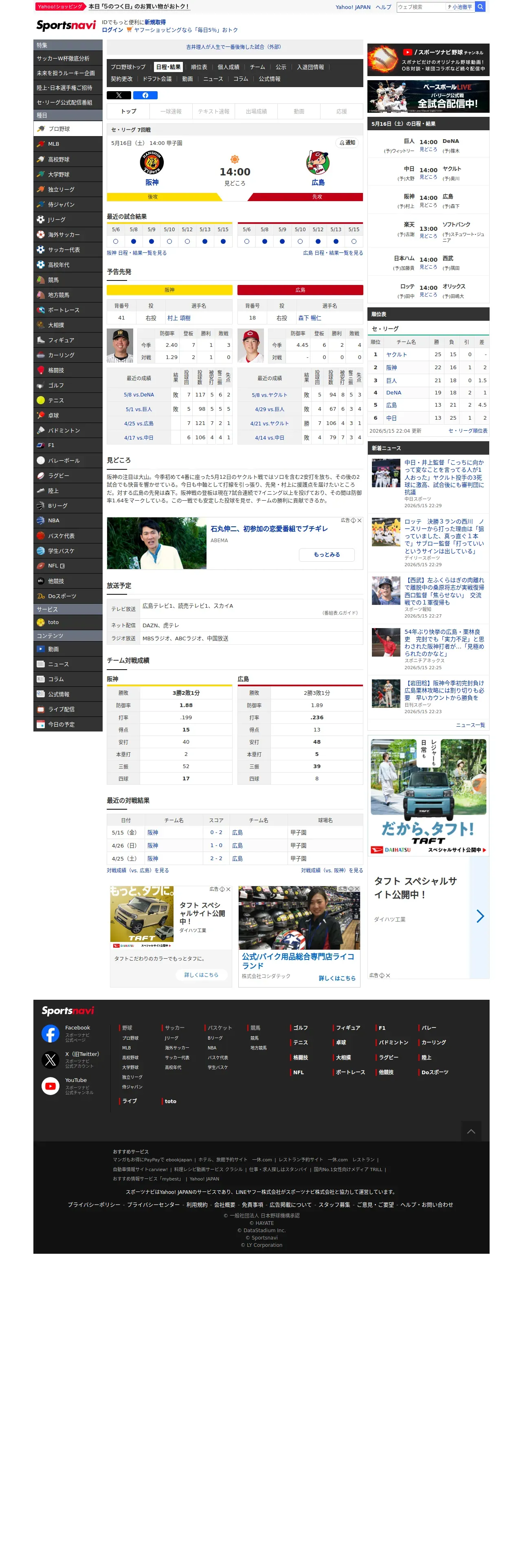Open 吉井理人 headline link at top
This screenshot has width=523, height=1568.
[x=234, y=46]
